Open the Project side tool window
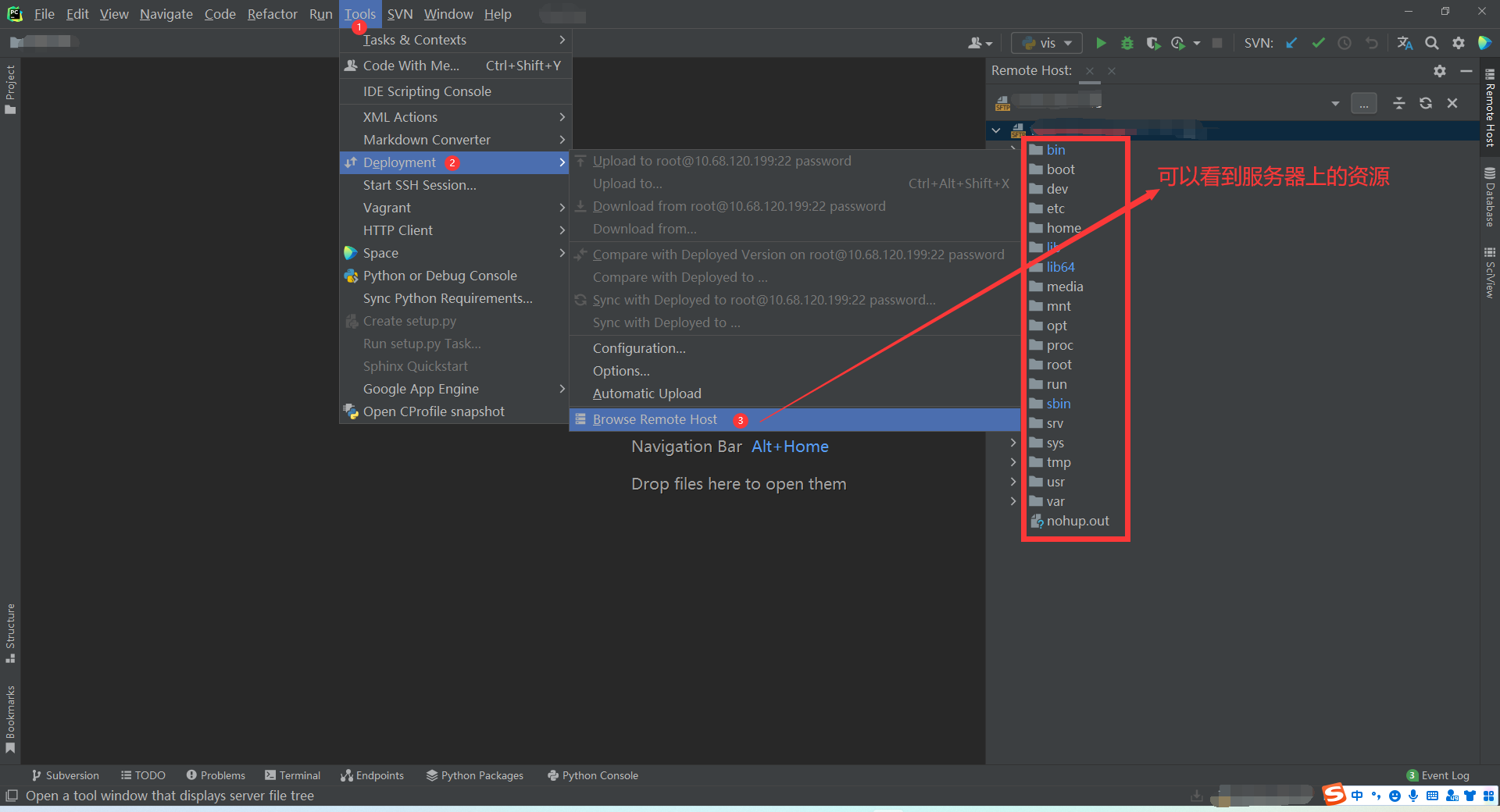Screen dimensions: 1500x812 (10, 89)
